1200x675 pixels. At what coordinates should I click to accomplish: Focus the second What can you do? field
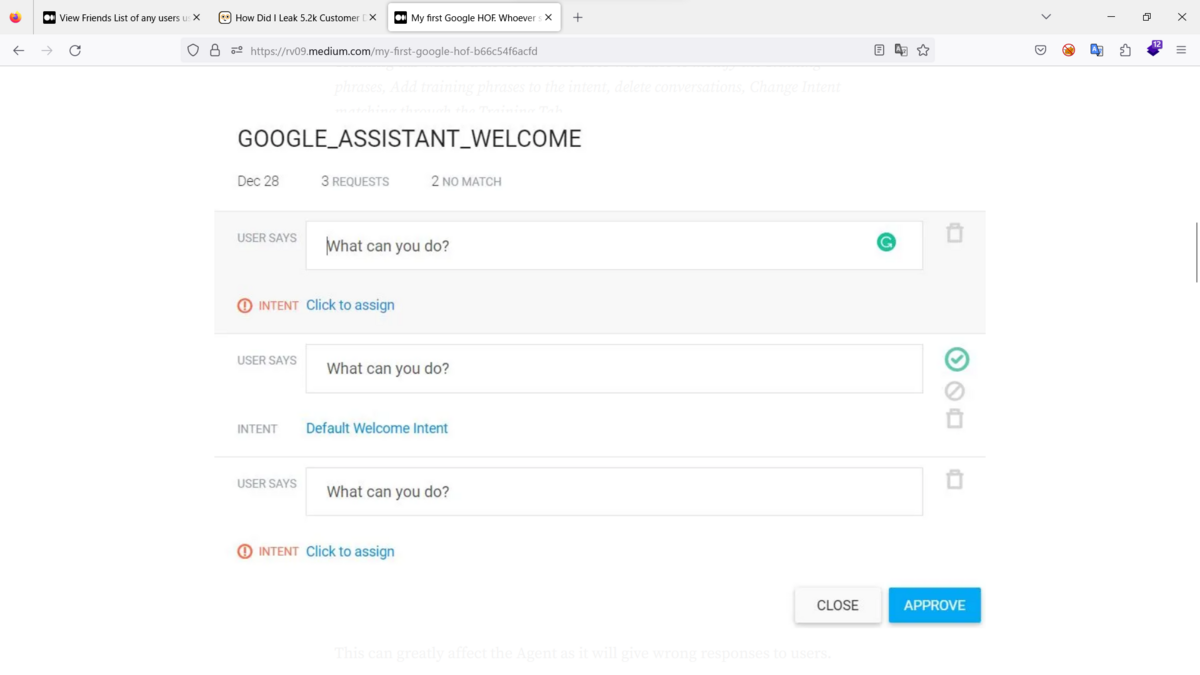[x=614, y=368]
